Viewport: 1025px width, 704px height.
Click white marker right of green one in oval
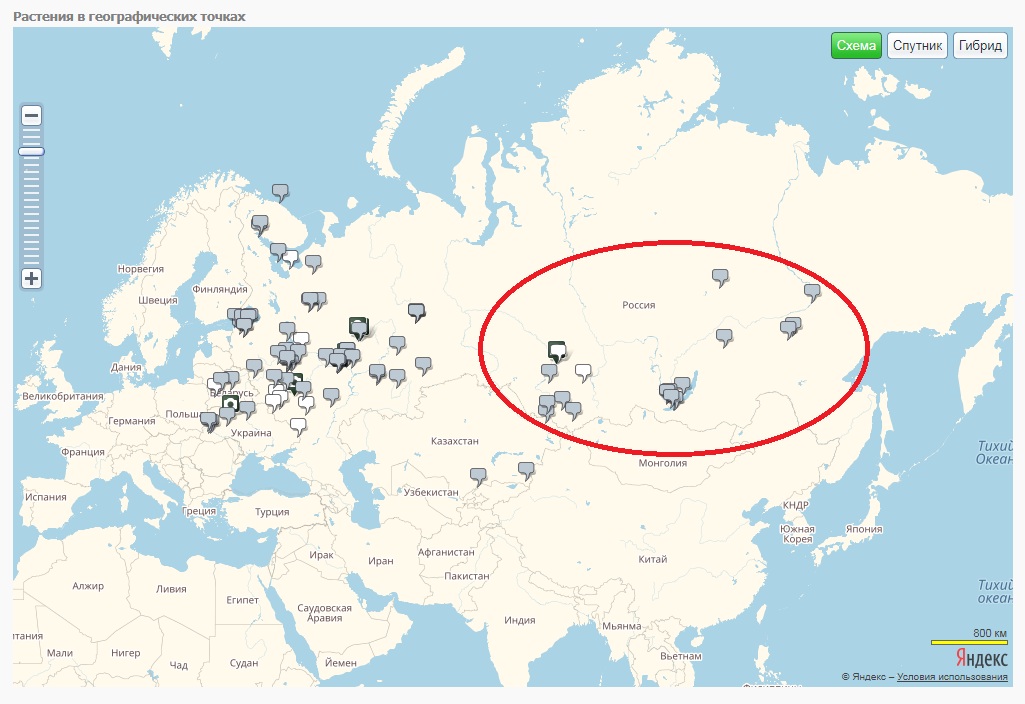tap(583, 371)
